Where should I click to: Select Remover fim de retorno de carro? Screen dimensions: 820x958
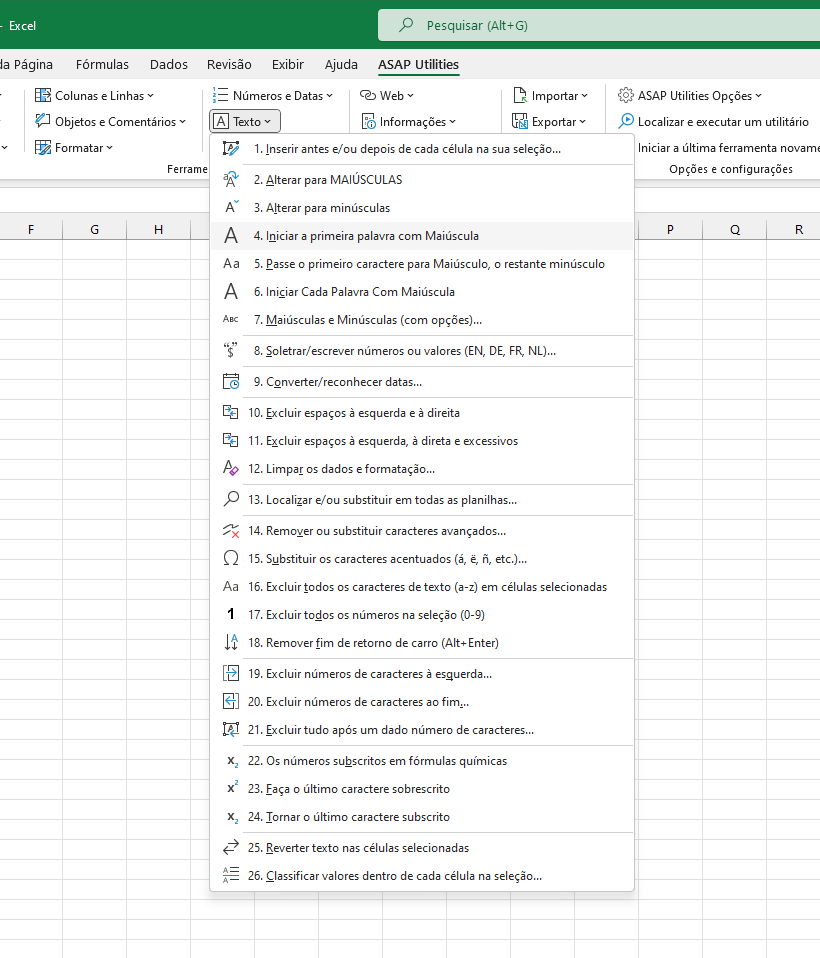coord(422,643)
